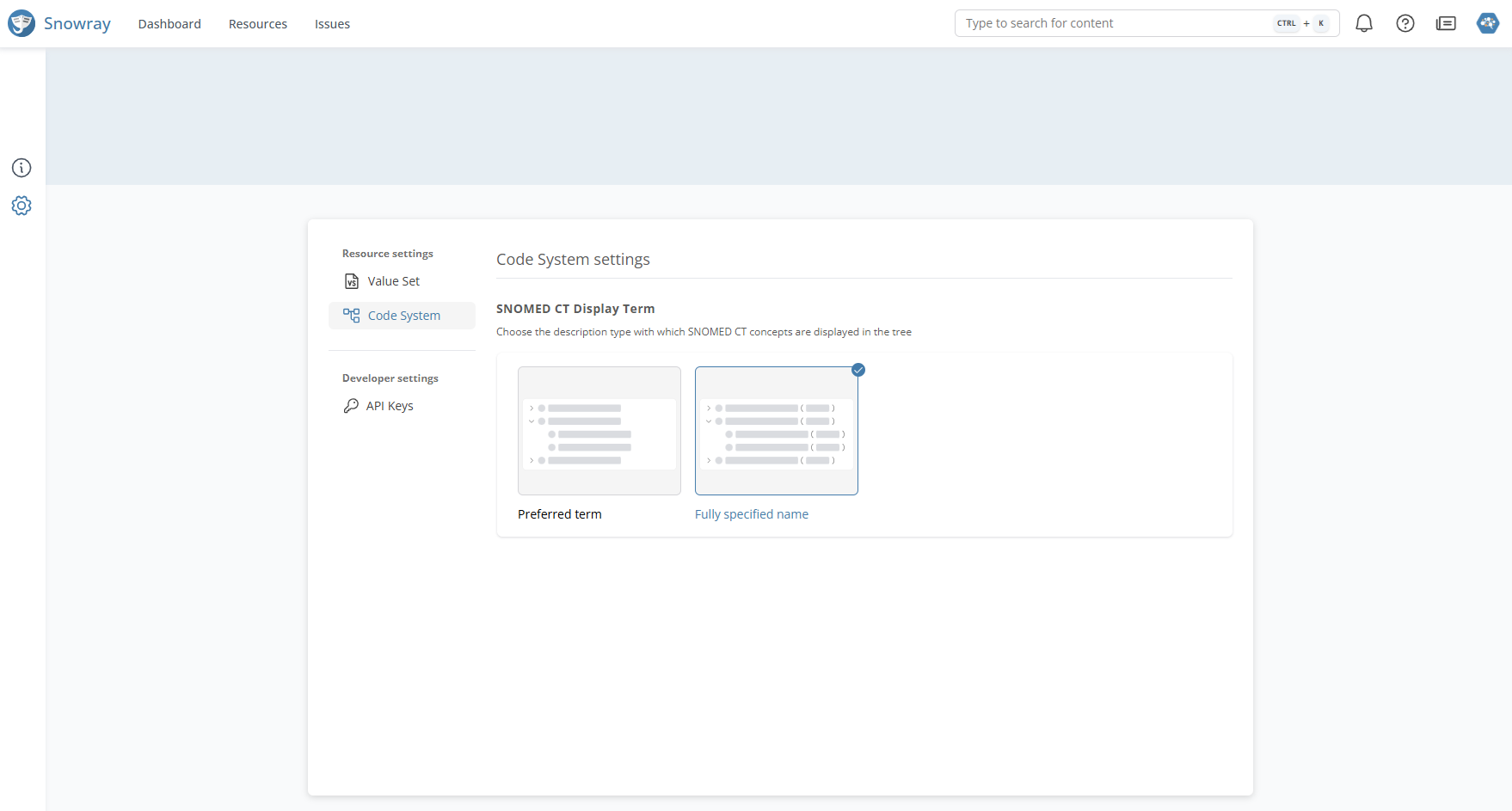The height and width of the screenshot is (811, 1512).
Task: Click the Value Set document icon
Action: (x=352, y=281)
